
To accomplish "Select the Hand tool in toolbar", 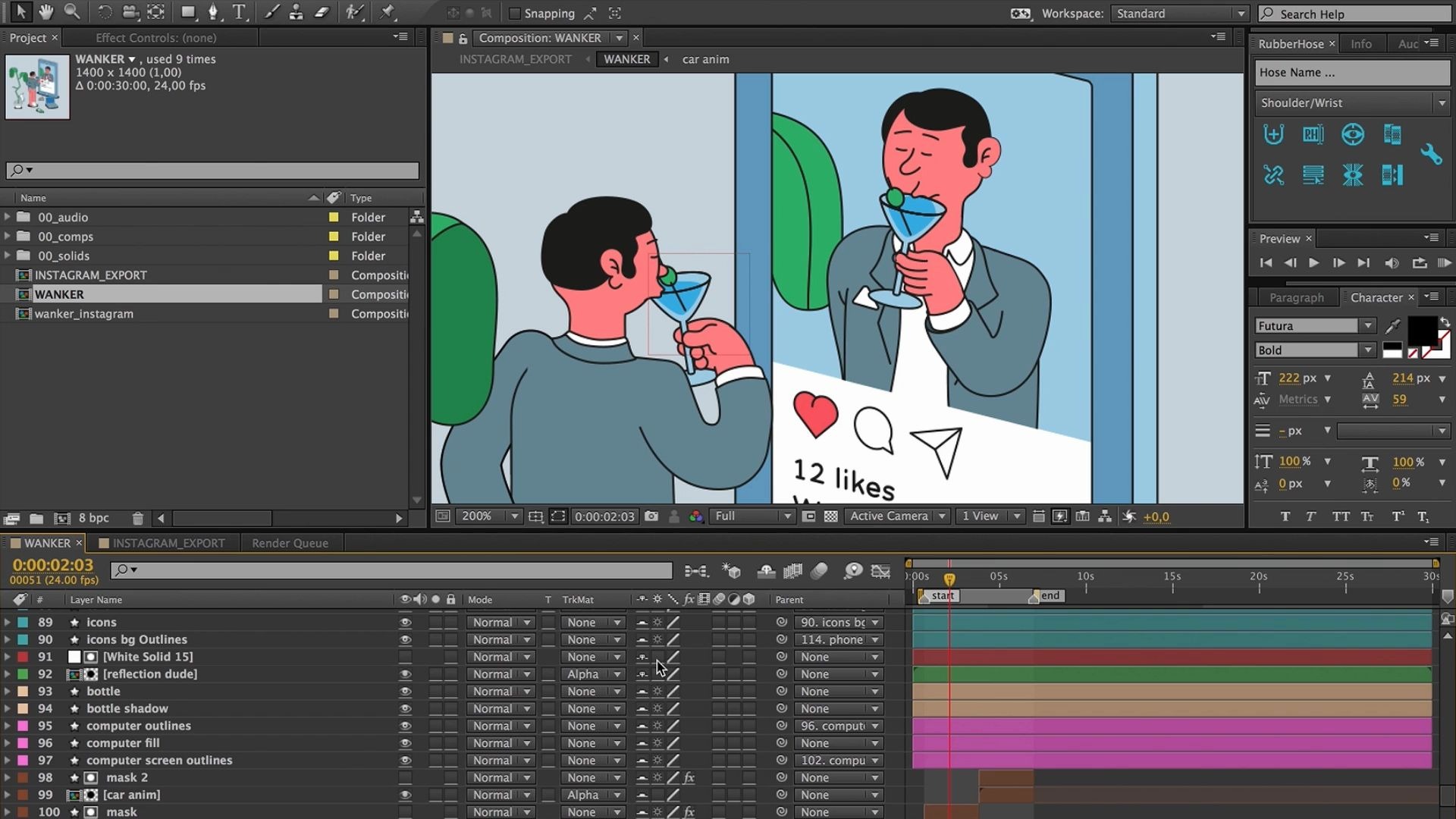I will [46, 12].
